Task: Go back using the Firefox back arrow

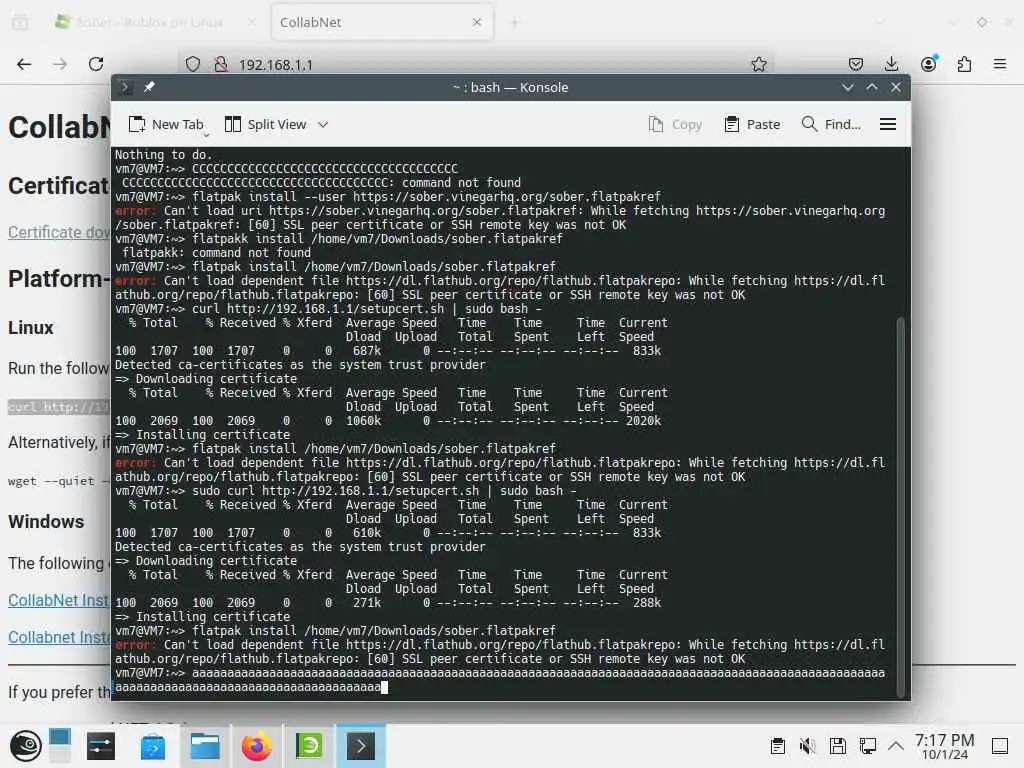Action: coord(24,64)
